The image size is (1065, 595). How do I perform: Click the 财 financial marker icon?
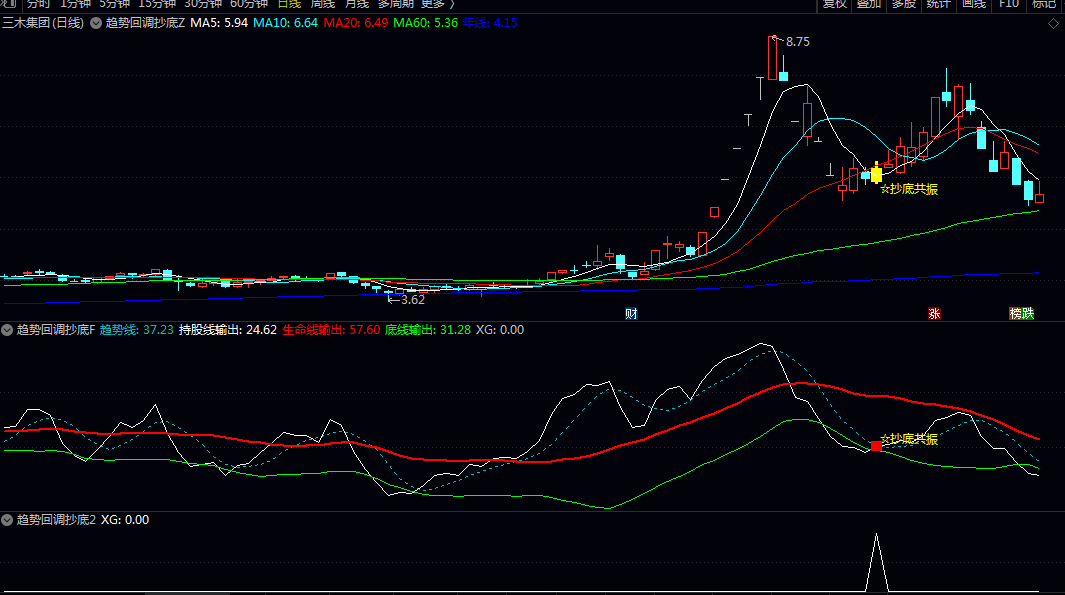tap(631, 313)
